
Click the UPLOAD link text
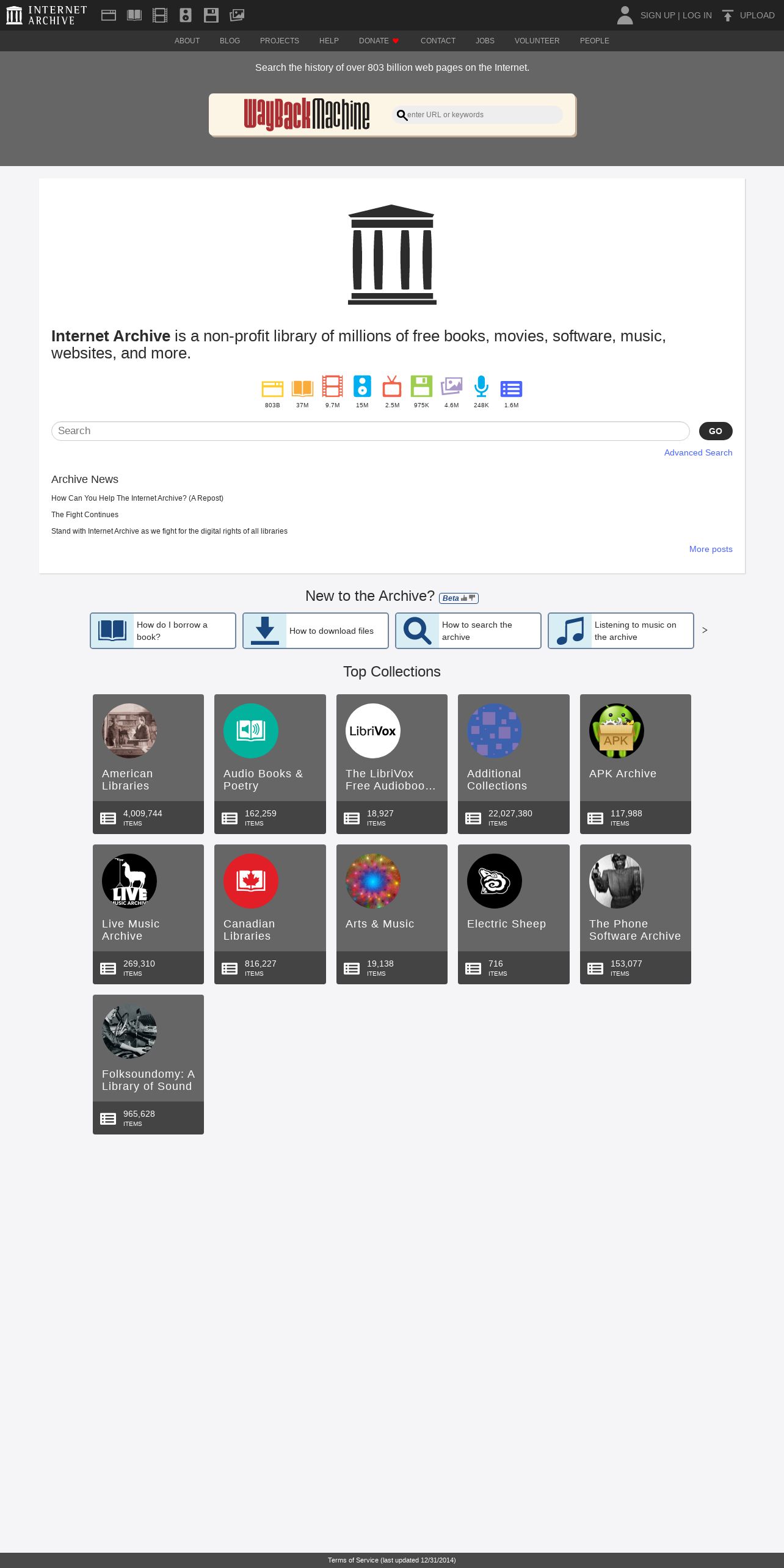757,15
